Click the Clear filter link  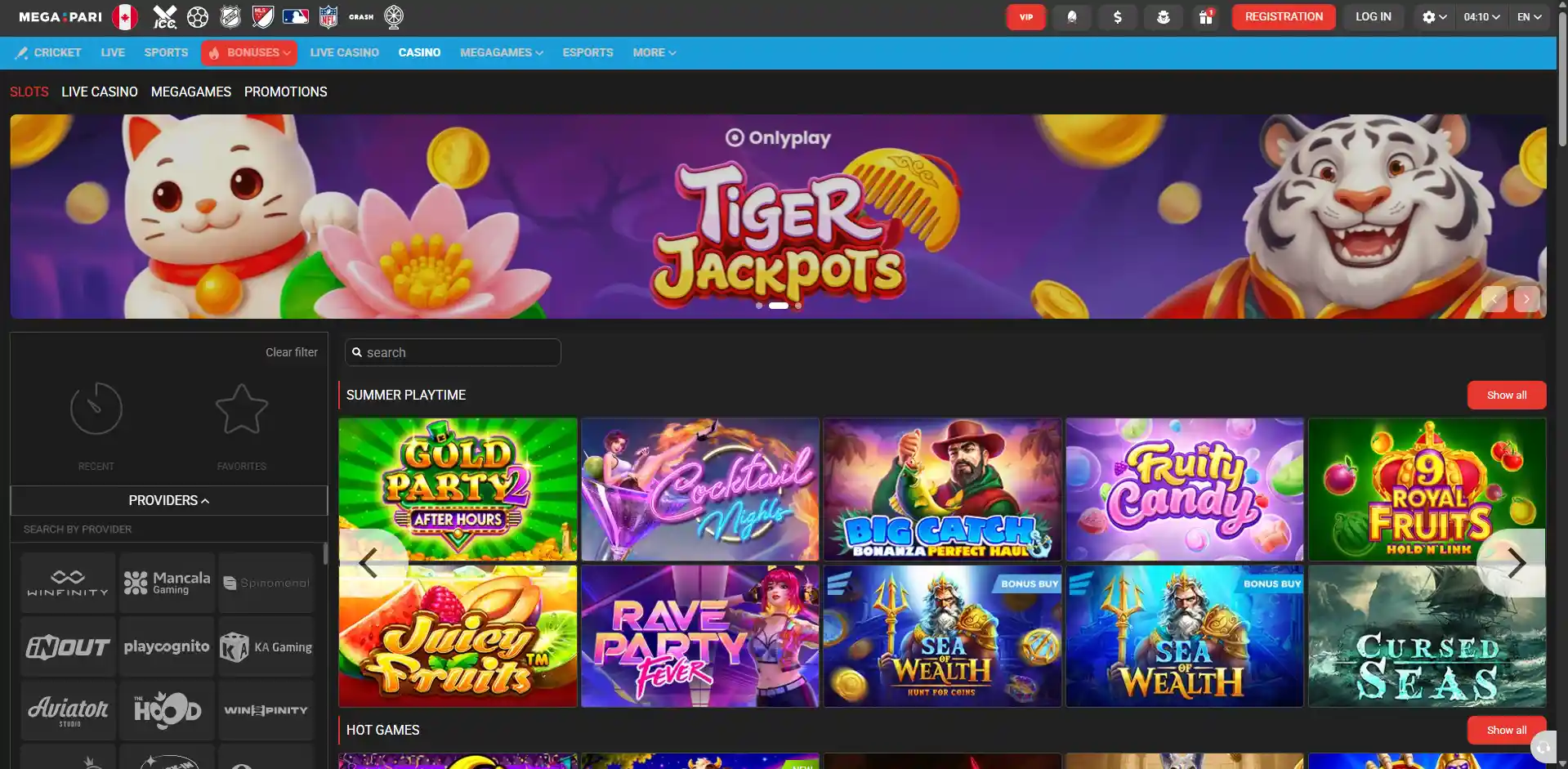pos(292,352)
